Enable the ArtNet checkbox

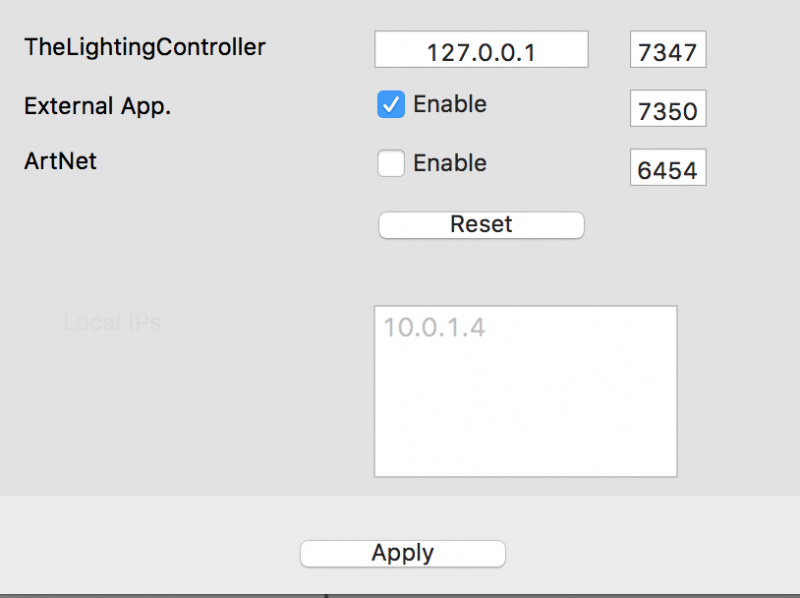pyautogui.click(x=391, y=163)
